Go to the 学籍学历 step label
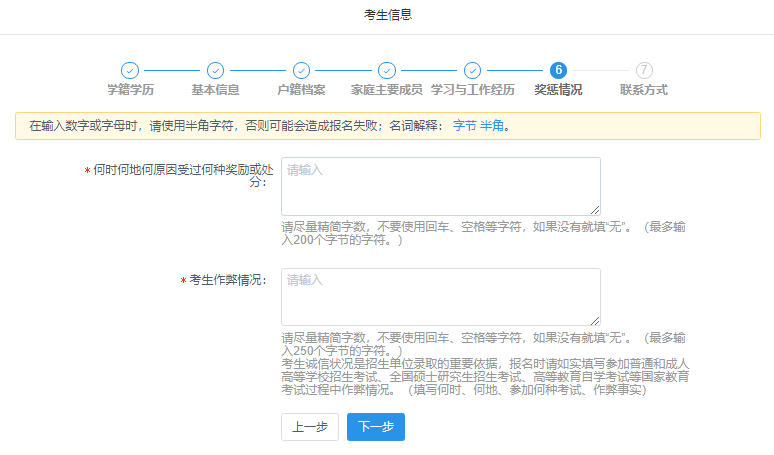 tap(130, 90)
